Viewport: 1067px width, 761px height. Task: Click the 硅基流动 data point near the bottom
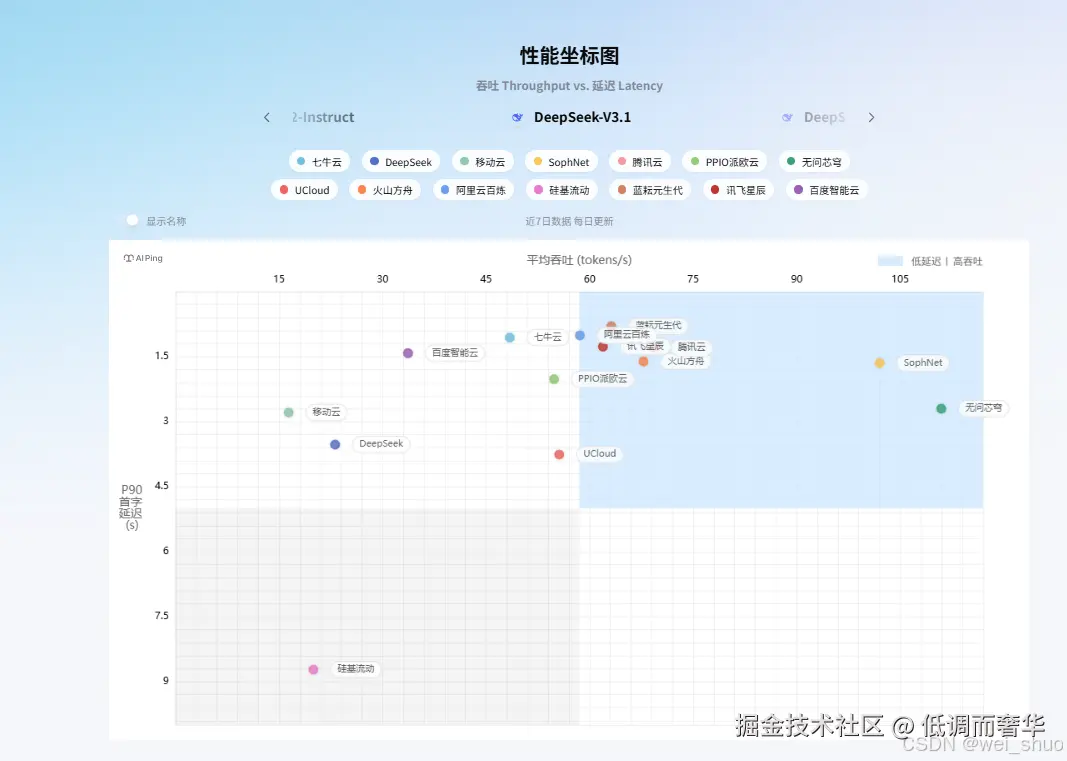(x=313, y=669)
